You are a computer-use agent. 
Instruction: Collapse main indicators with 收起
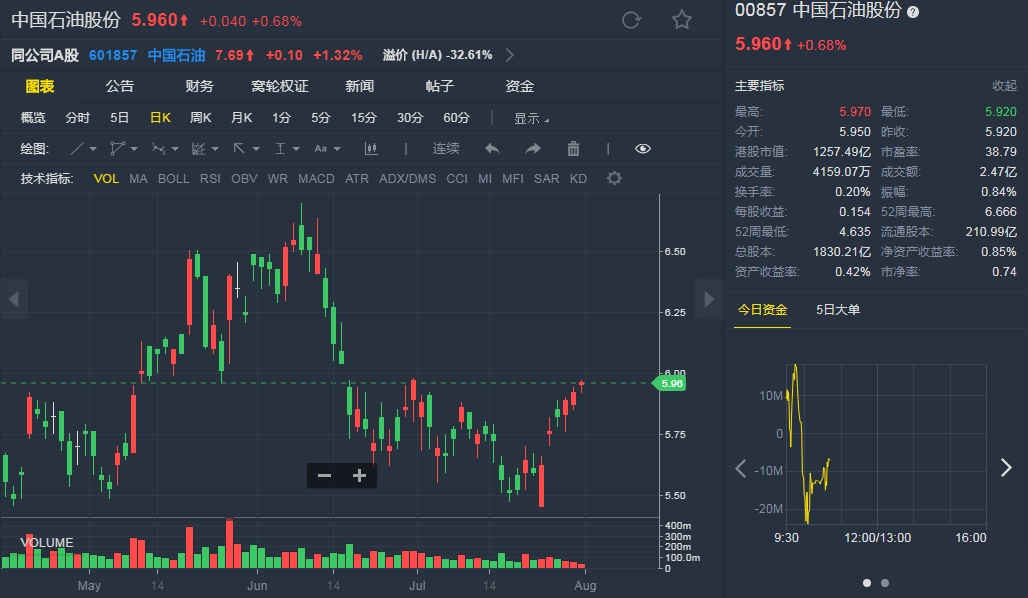pyautogui.click(x=1004, y=86)
